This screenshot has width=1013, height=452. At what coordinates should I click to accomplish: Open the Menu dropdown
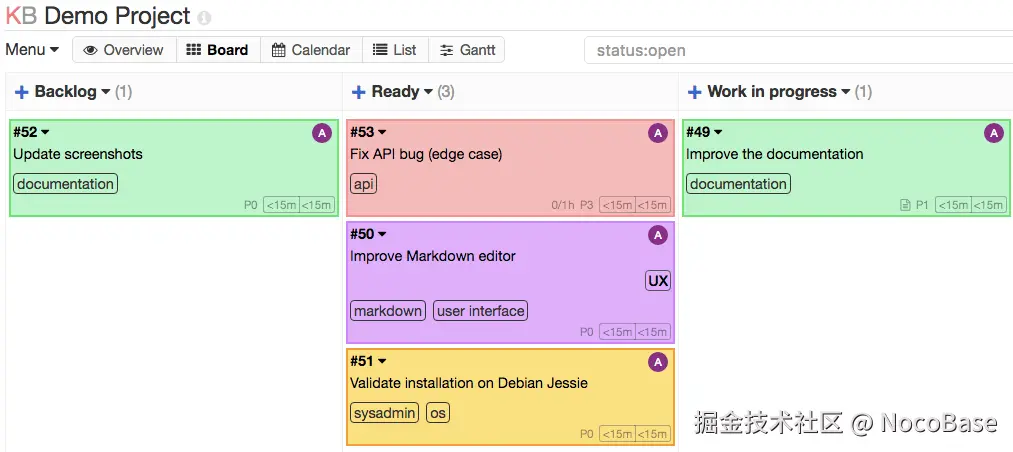click(x=32, y=50)
